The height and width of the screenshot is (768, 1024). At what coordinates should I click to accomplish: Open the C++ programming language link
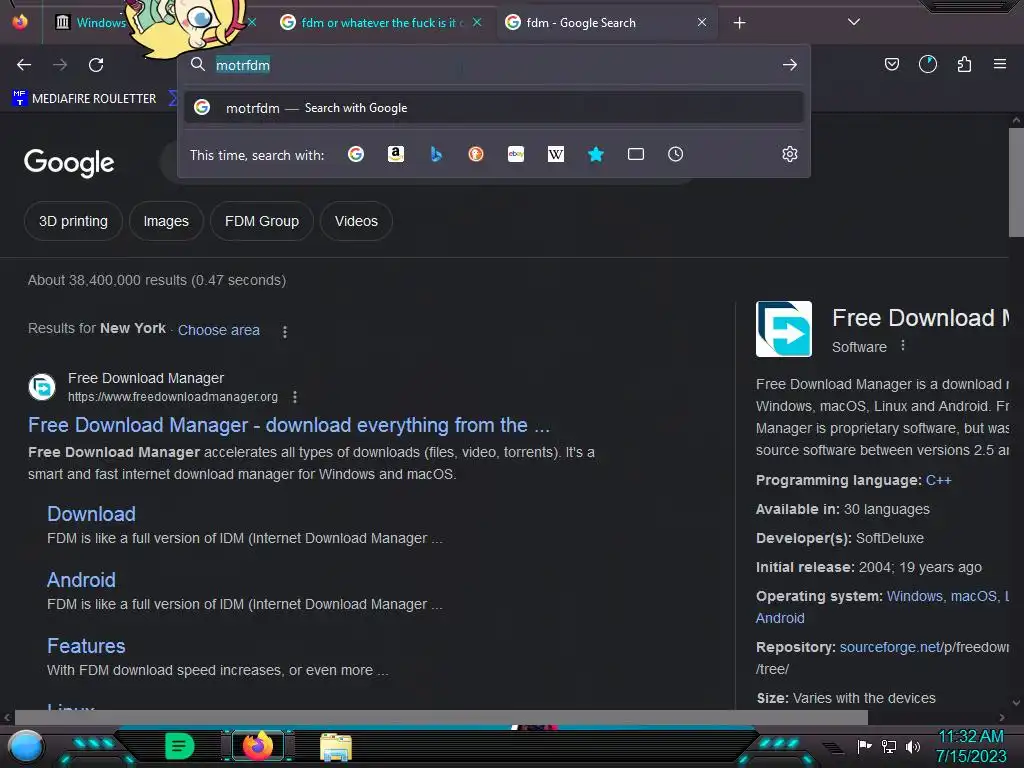(x=938, y=480)
